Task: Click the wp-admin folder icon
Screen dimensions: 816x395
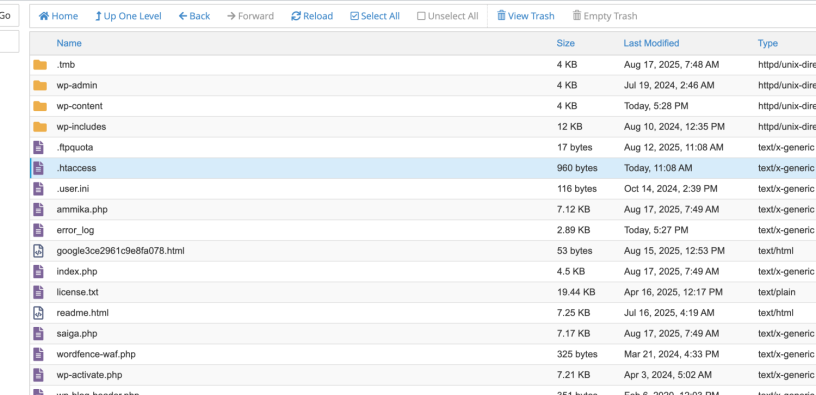Action: coord(40,85)
